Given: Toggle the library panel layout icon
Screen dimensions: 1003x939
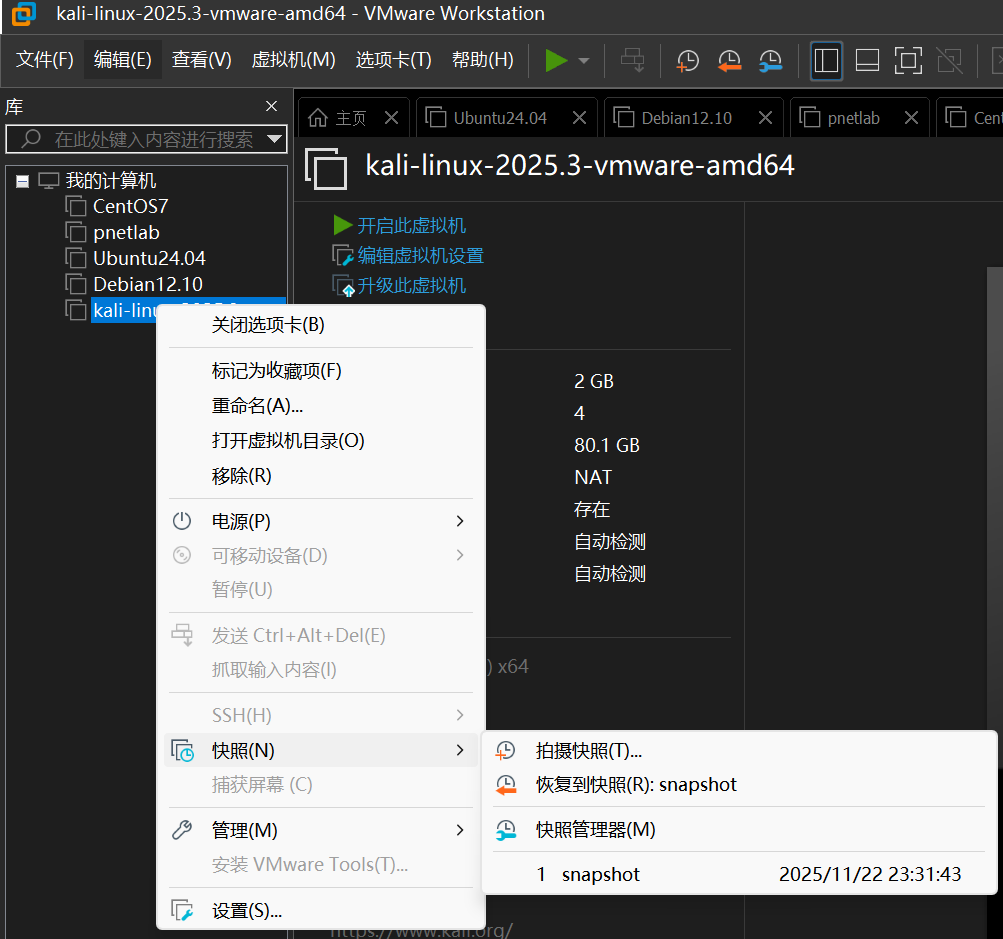Looking at the screenshot, I should 826,60.
